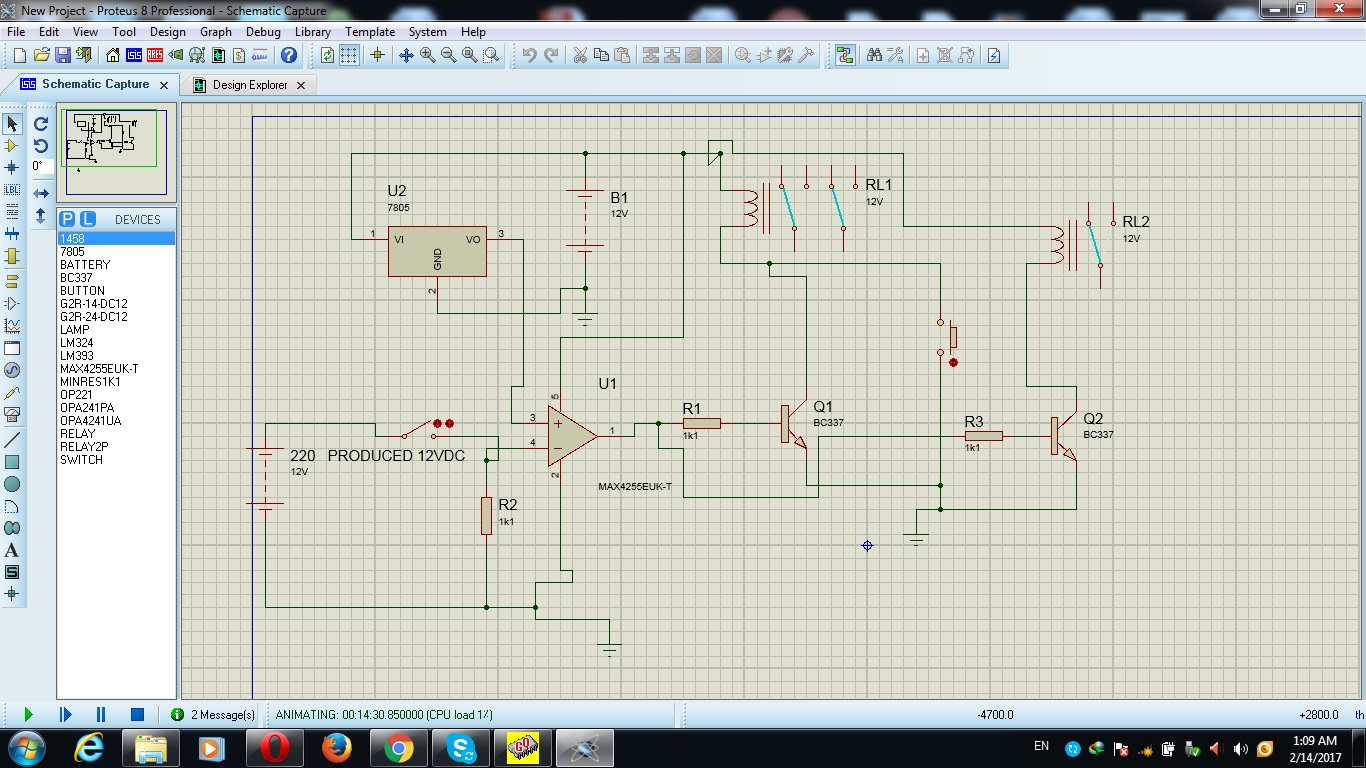
Task: Select the Buses mode tool
Action: click(12, 233)
